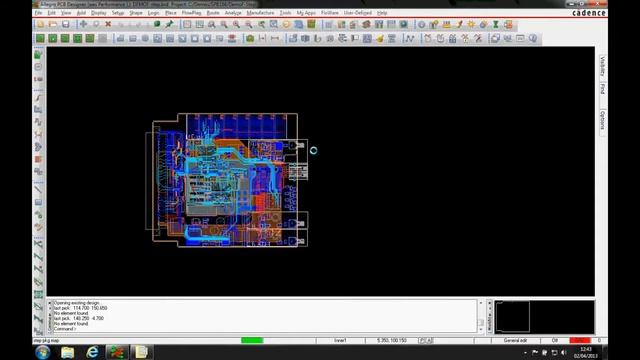Open the Options side panel tab
The width and height of the screenshot is (640, 360).
pyautogui.click(x=602, y=120)
